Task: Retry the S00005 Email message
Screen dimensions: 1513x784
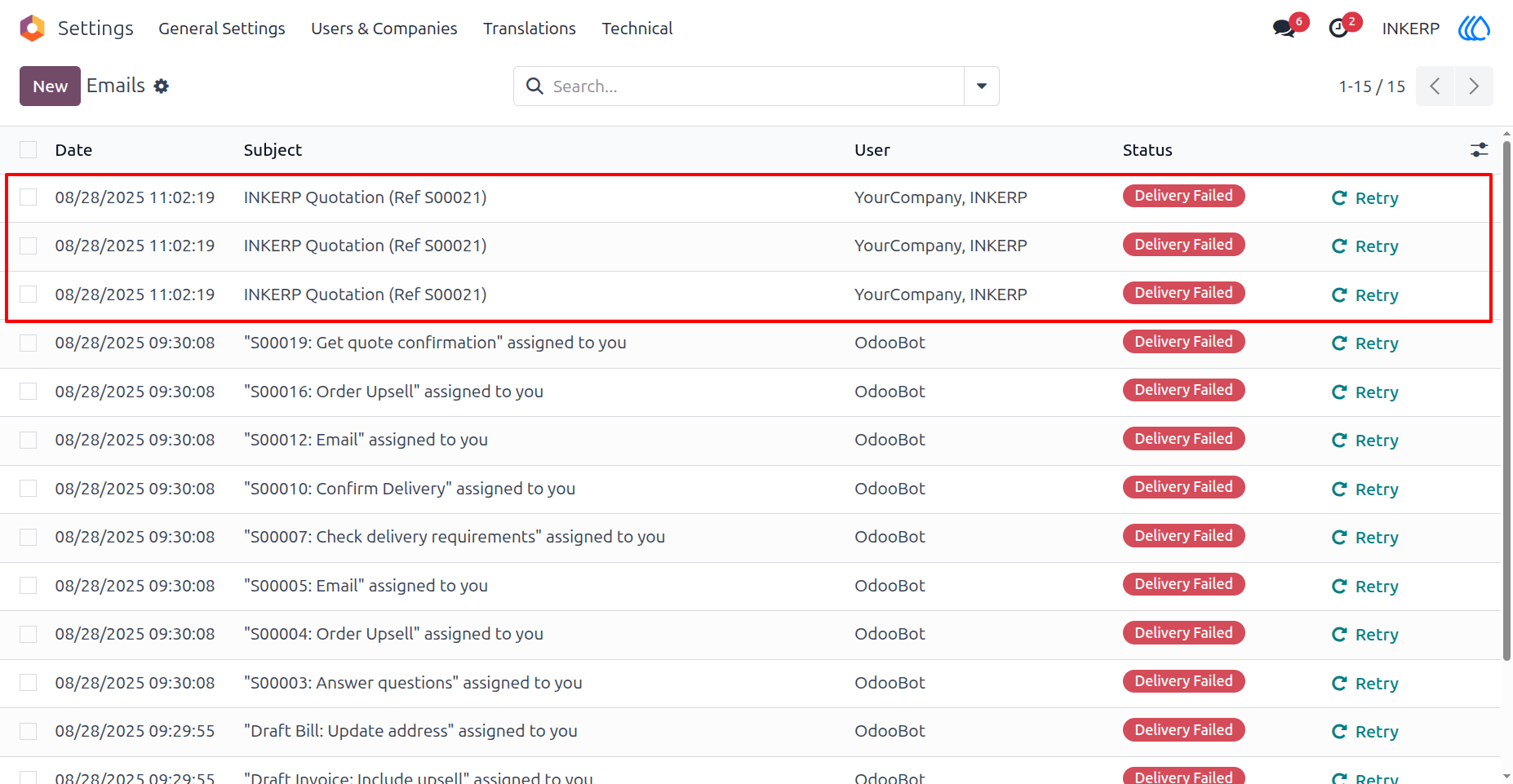Action: pyautogui.click(x=1364, y=587)
